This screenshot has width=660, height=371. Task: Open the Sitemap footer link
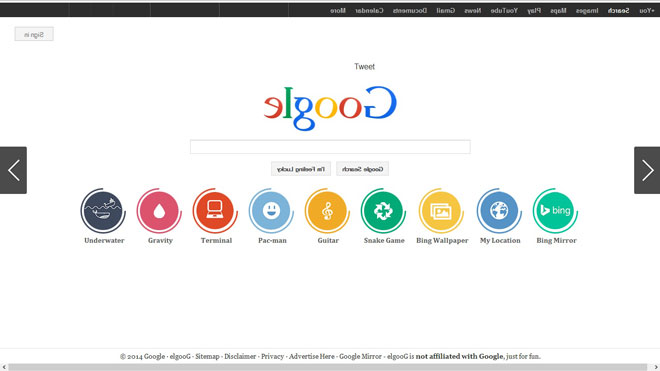coord(207,356)
